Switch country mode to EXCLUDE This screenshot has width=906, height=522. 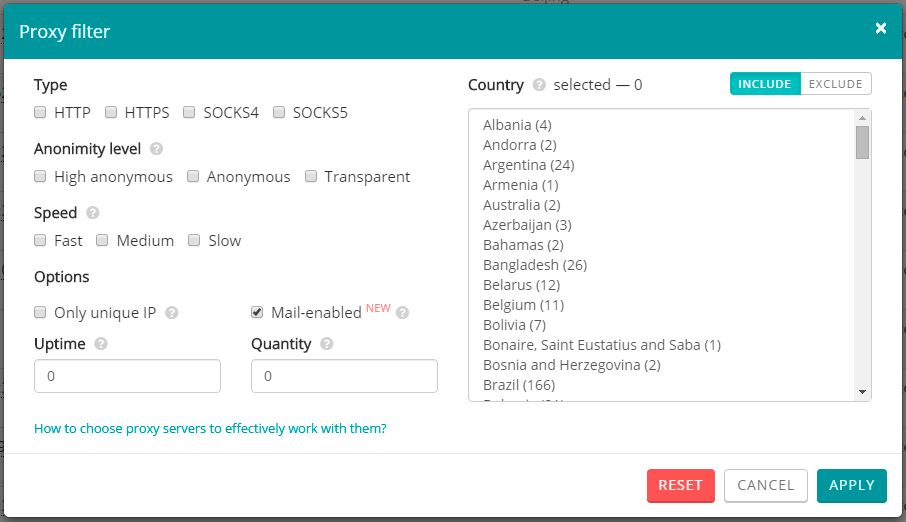pos(836,84)
